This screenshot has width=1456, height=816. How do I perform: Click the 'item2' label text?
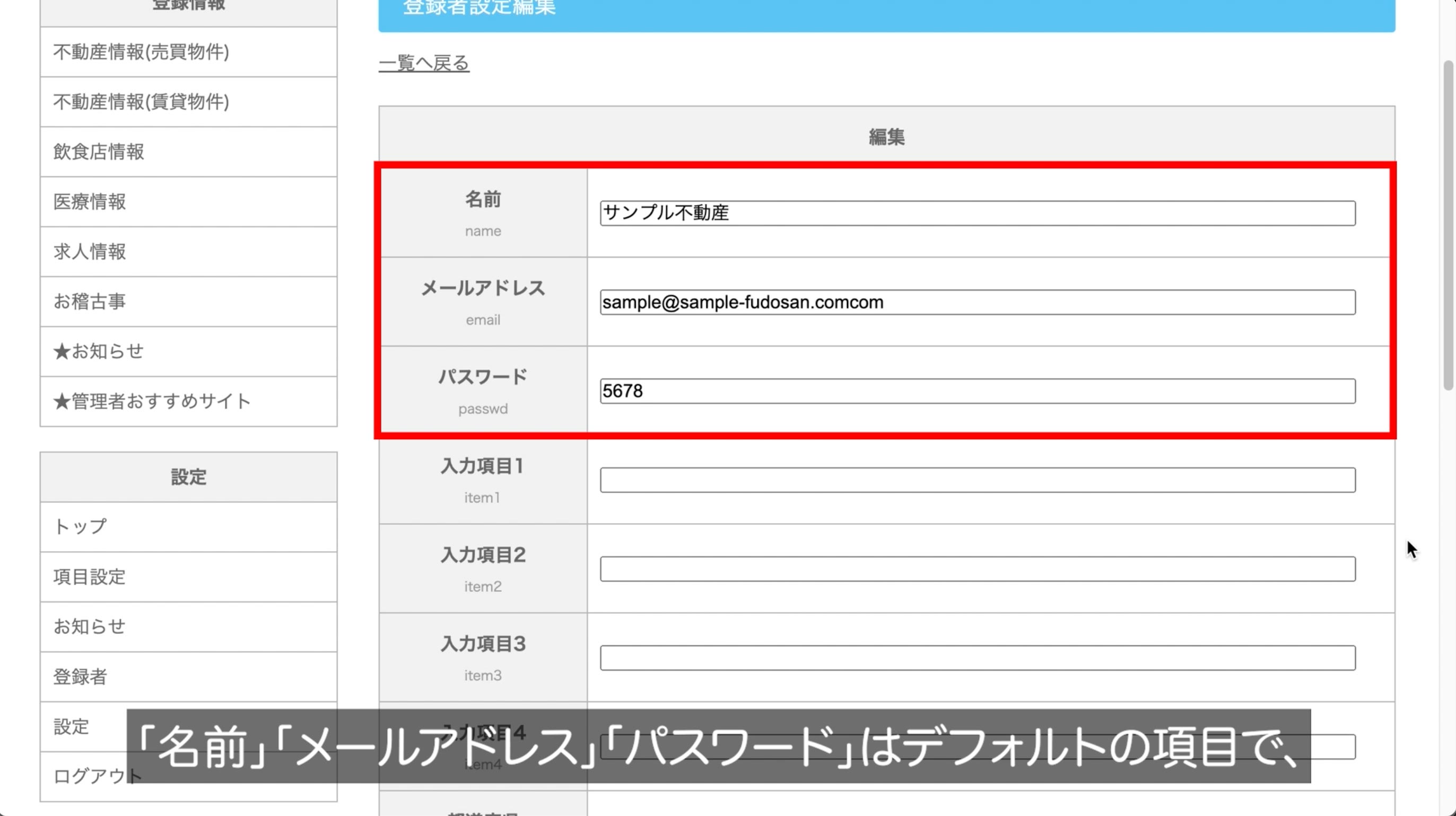coord(483,586)
